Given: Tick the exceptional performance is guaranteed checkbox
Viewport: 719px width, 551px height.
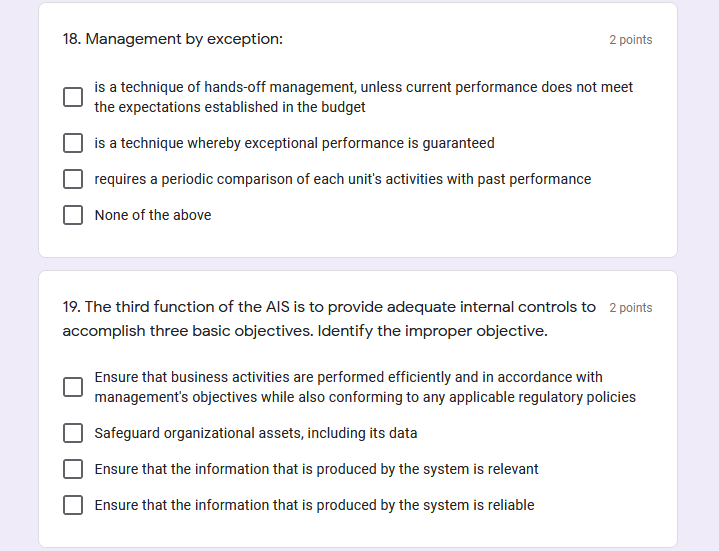Looking at the screenshot, I should click(x=73, y=143).
